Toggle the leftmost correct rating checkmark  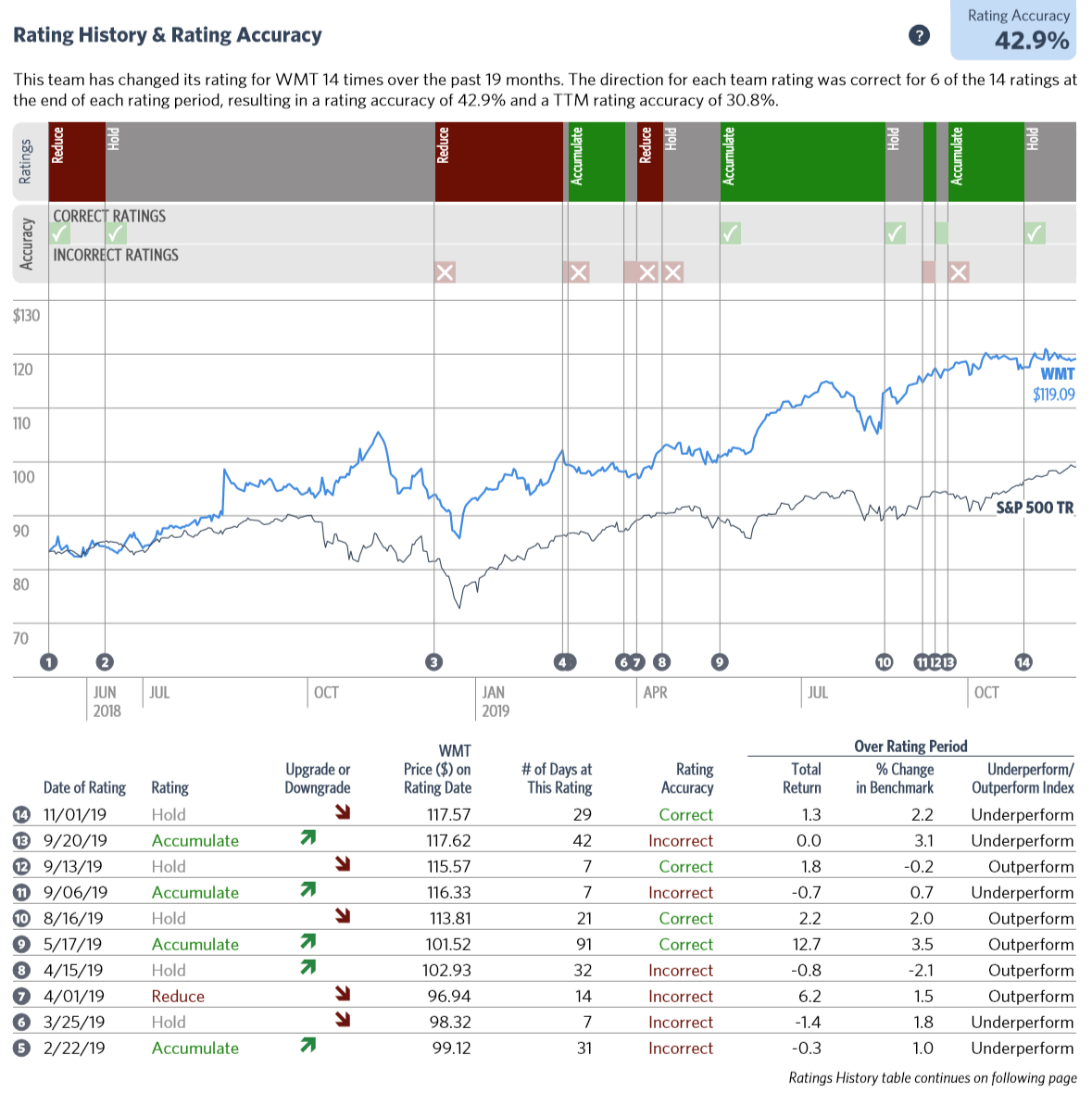pyautogui.click(x=59, y=232)
